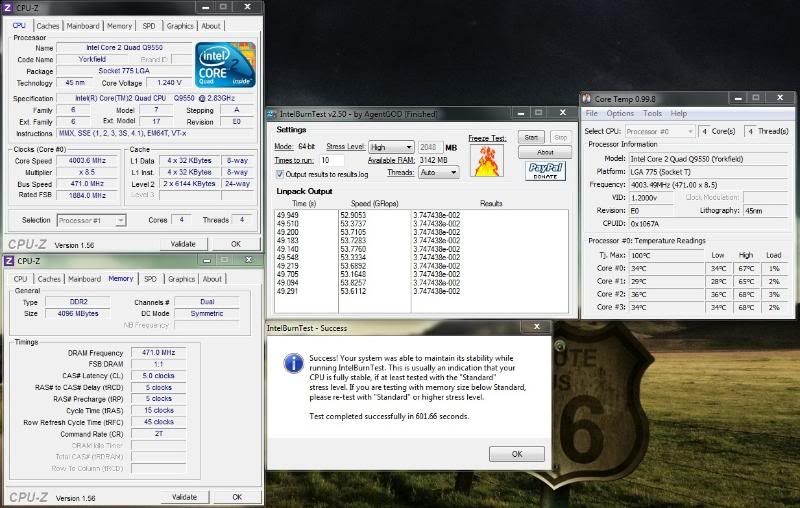Click the CPU-Z app icon in Memory window title bar
This screenshot has width=800, height=508.
[x=9, y=261]
